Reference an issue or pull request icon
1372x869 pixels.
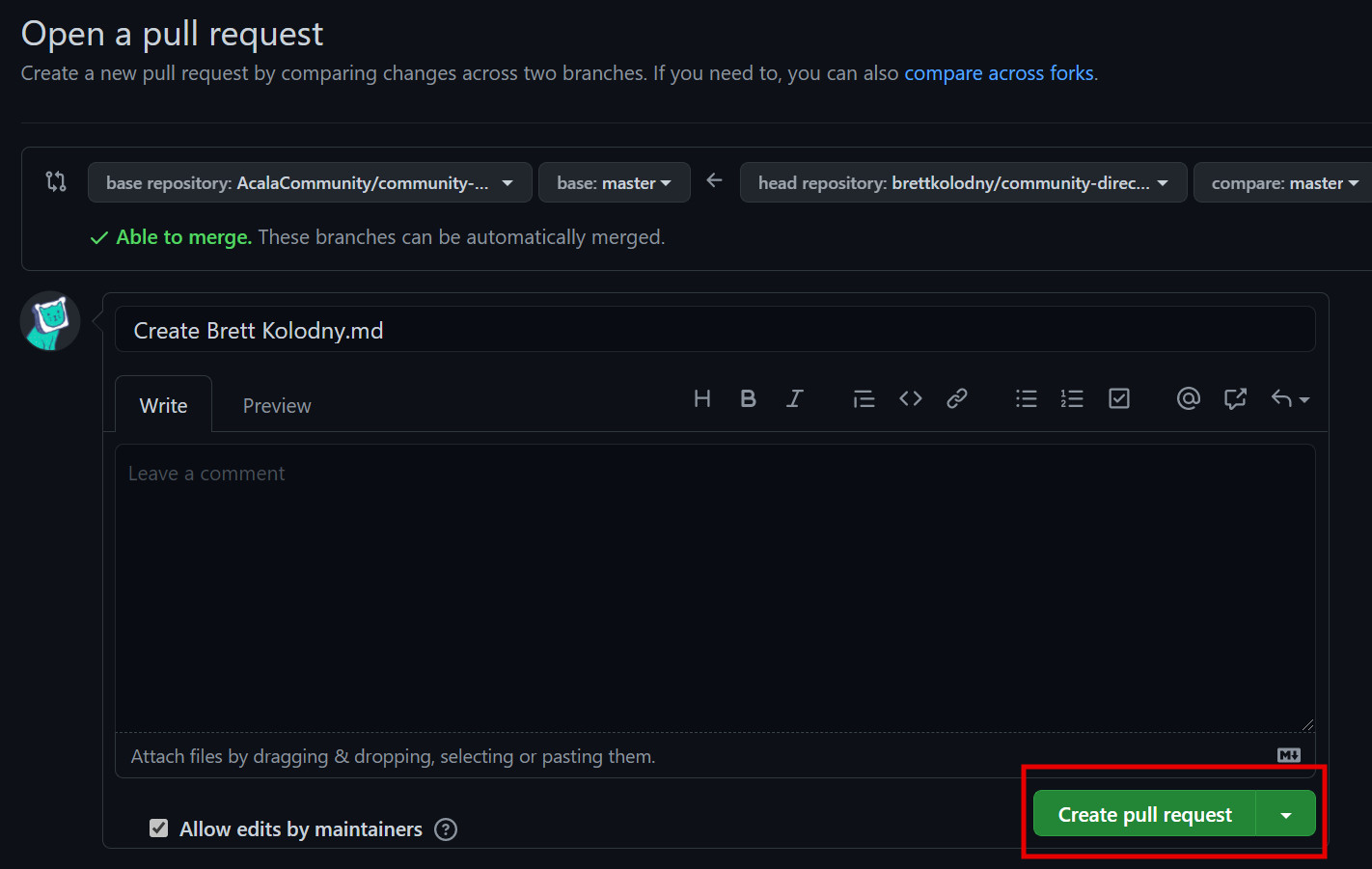1235,398
